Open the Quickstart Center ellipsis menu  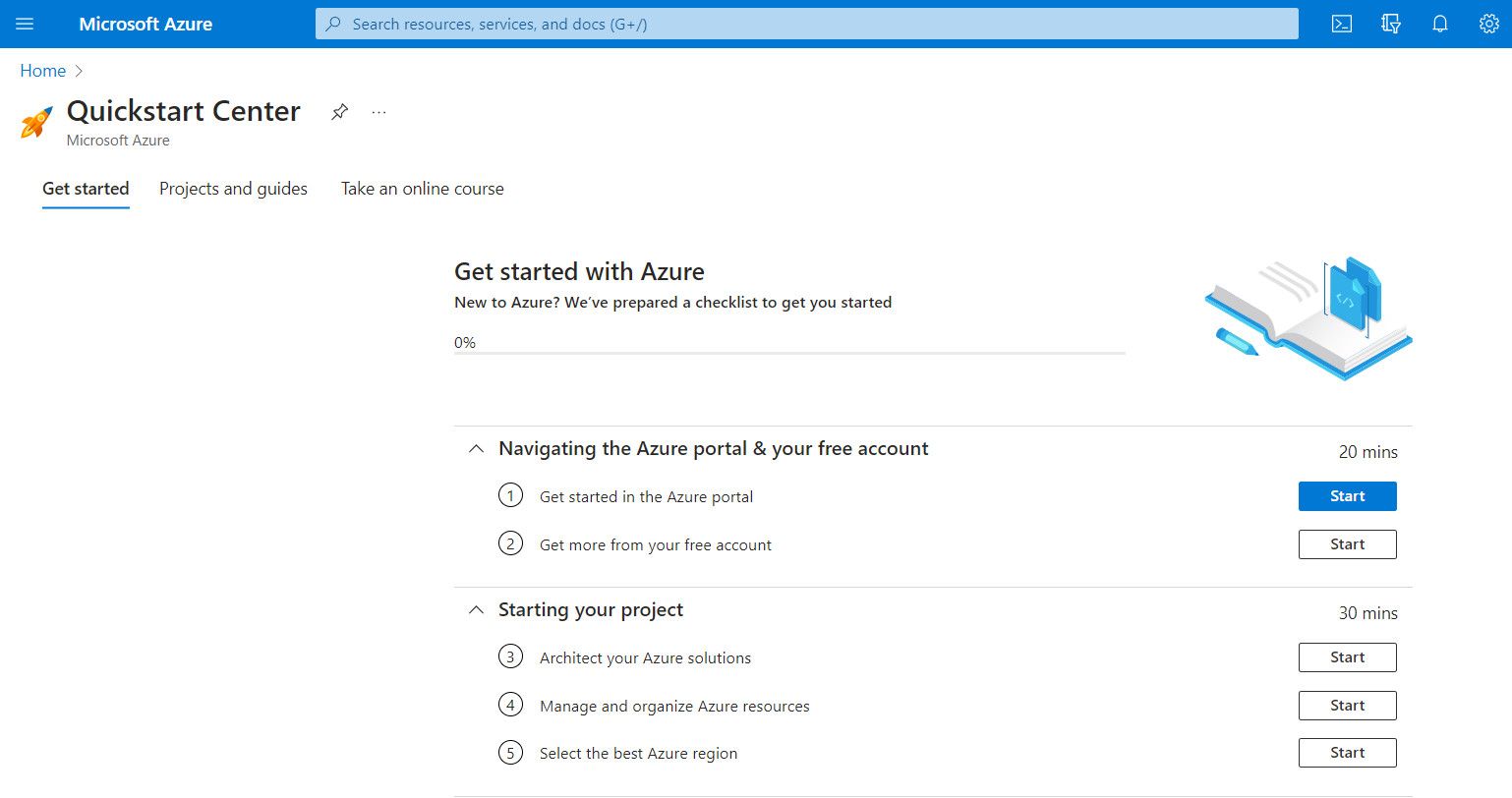pos(378,112)
